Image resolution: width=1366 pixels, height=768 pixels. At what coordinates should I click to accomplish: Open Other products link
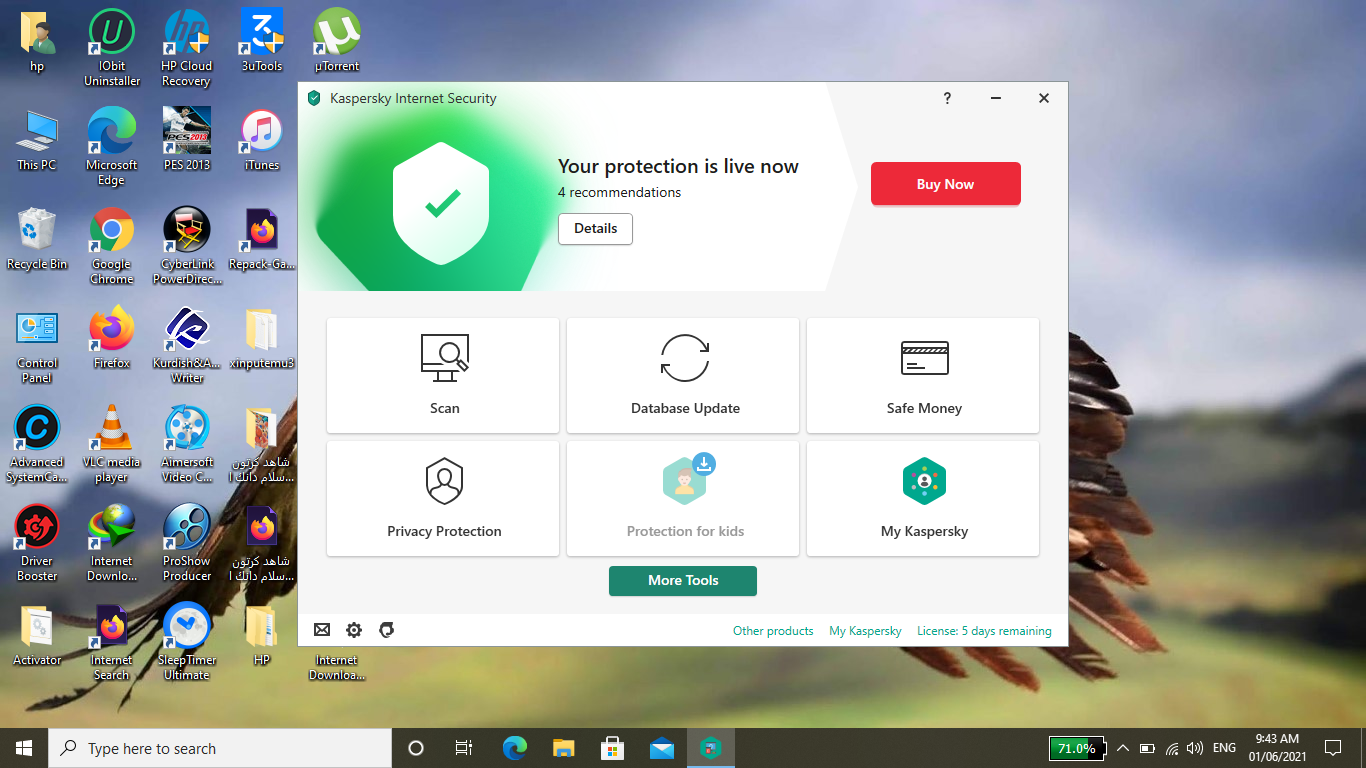click(773, 631)
